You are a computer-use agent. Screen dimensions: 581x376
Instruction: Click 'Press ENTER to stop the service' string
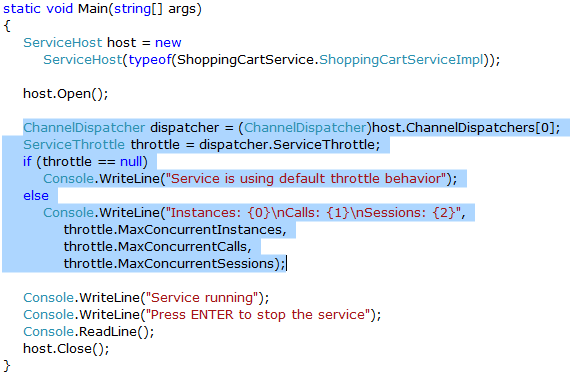point(258,315)
